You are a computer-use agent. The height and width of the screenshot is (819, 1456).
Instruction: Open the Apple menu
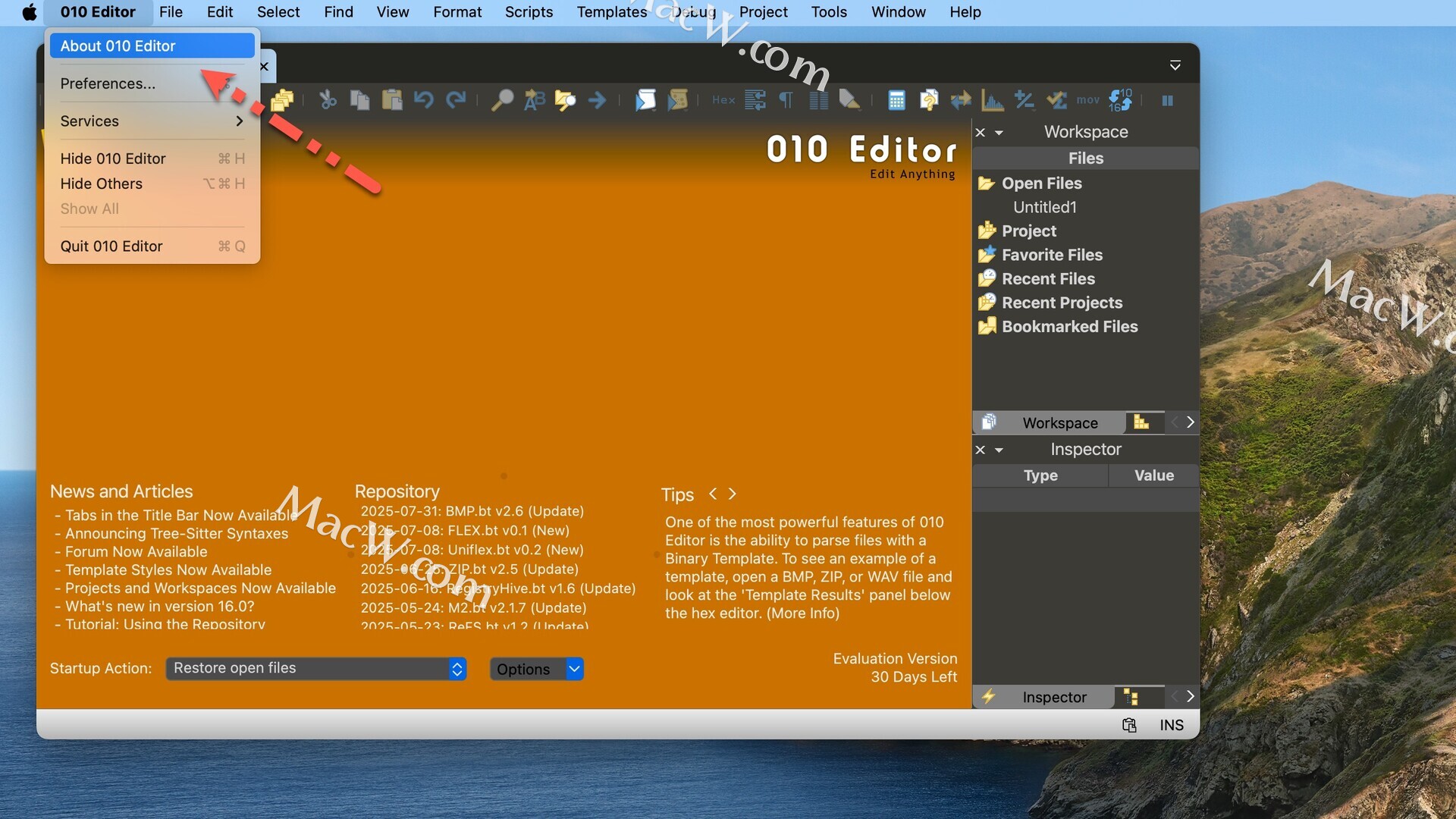[29, 12]
